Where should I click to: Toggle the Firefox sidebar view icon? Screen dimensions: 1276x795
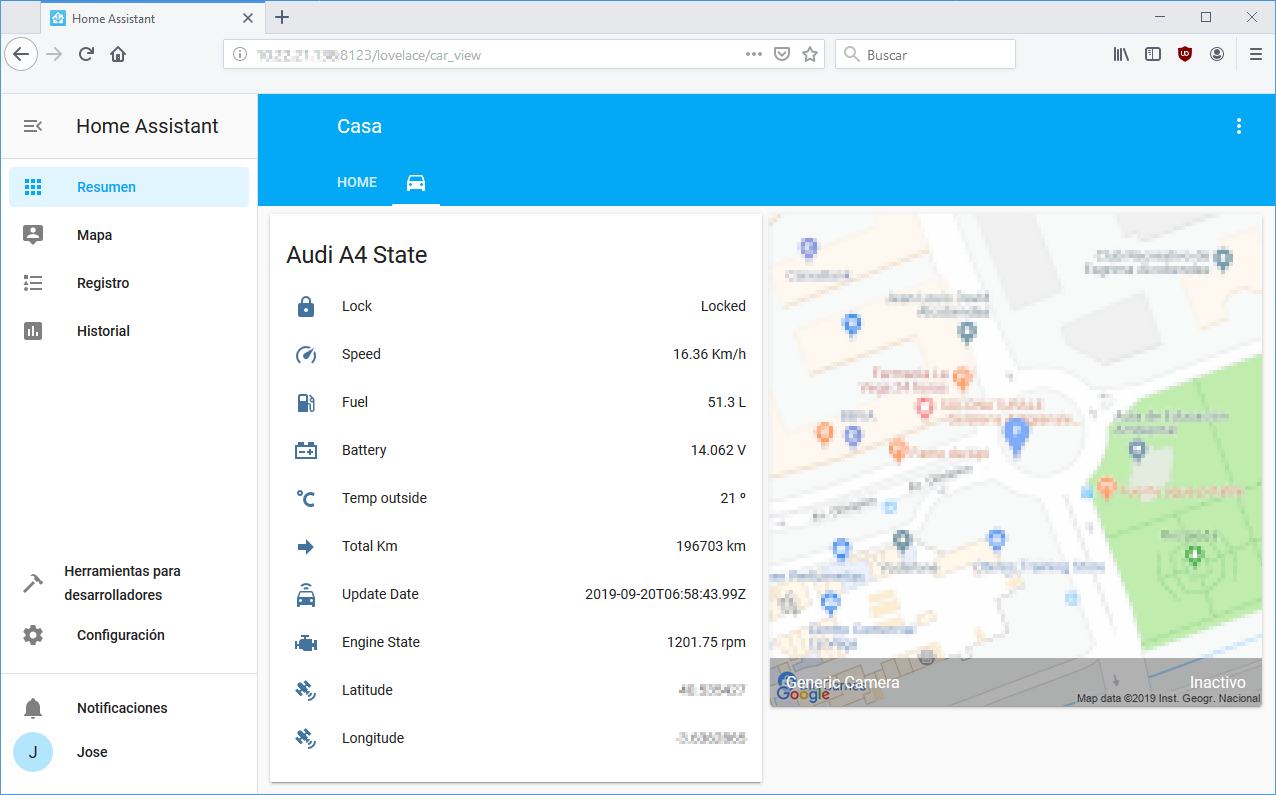[x=1153, y=54]
